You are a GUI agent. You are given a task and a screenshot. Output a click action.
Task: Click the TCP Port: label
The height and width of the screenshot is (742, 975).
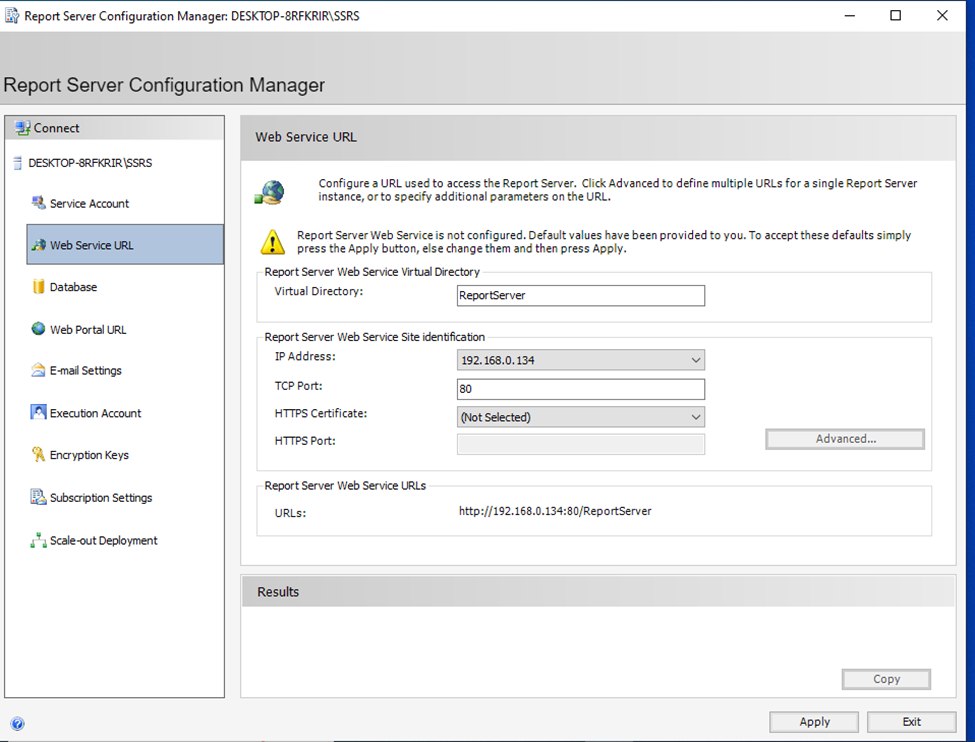coord(298,386)
